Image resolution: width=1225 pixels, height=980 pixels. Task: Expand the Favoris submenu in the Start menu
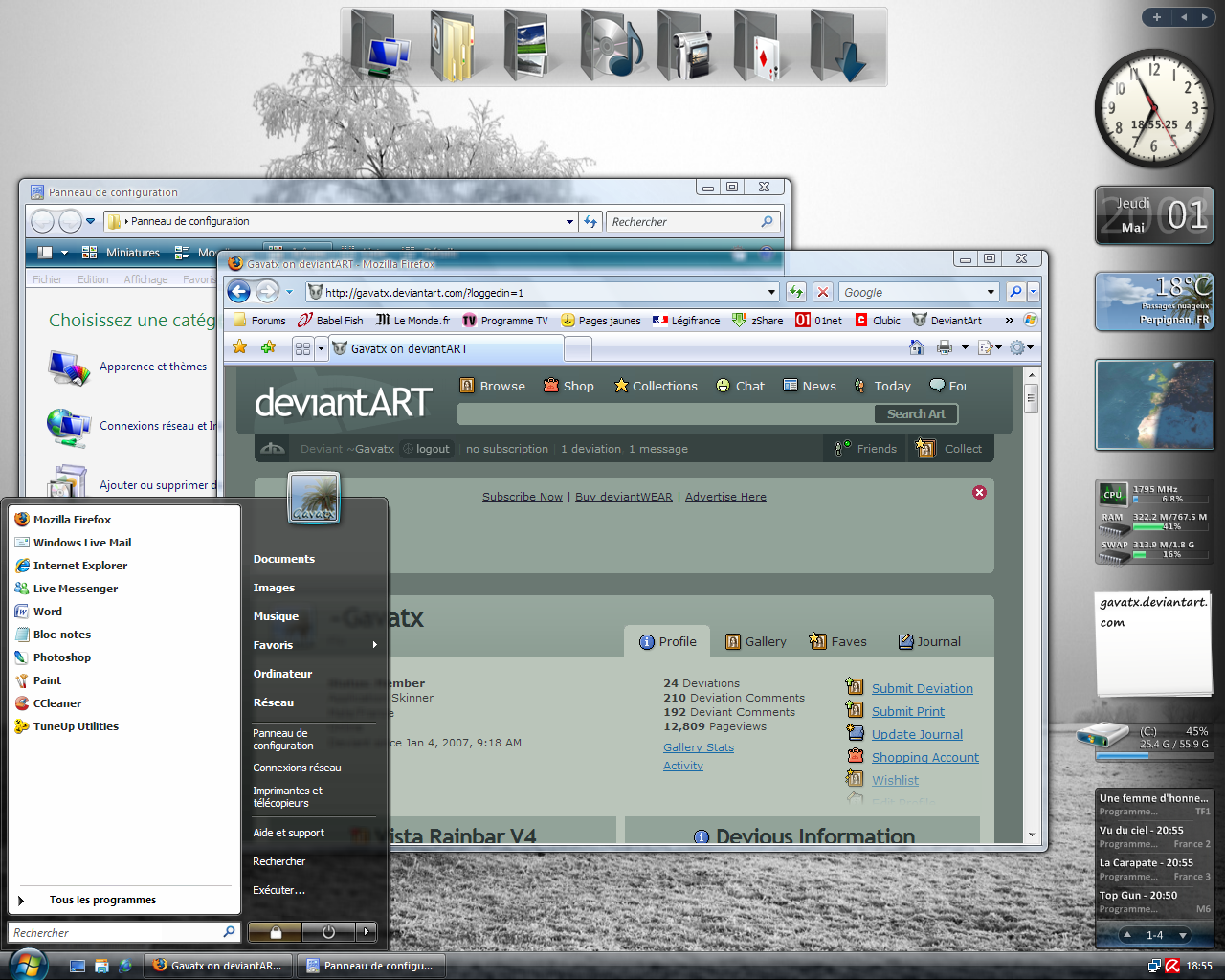(x=315, y=645)
